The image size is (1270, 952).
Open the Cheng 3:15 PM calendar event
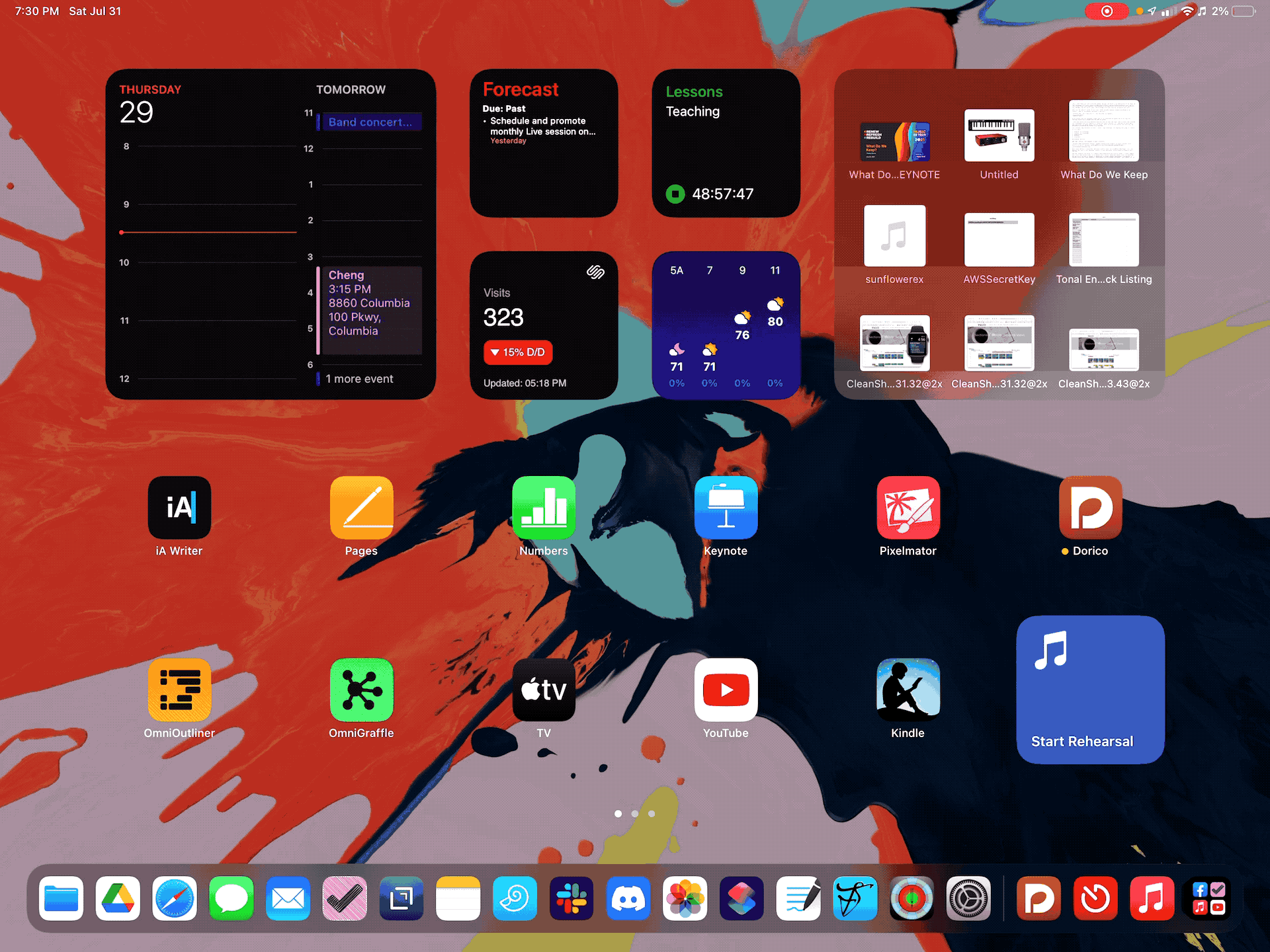click(x=369, y=310)
